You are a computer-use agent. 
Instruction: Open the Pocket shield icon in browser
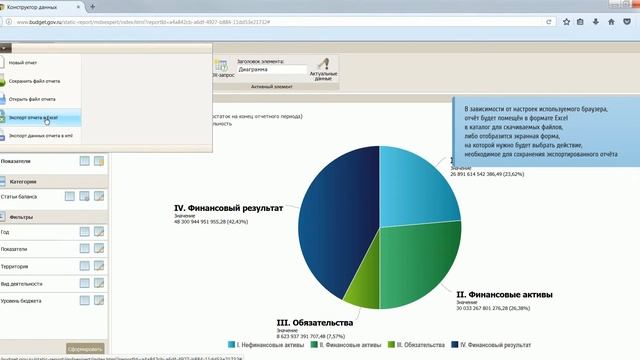click(x=627, y=22)
